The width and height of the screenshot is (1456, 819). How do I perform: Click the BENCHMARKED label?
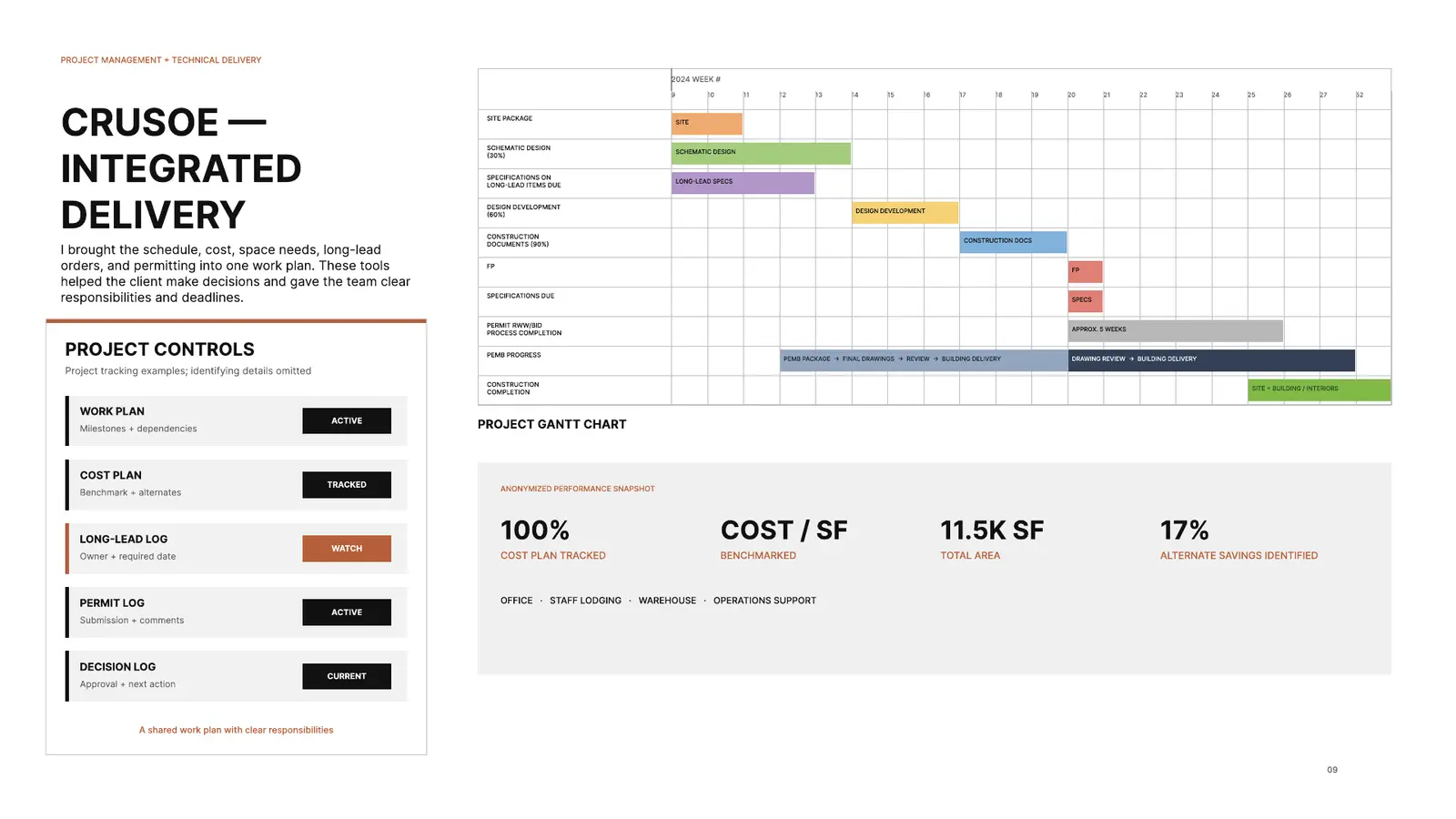pos(758,555)
